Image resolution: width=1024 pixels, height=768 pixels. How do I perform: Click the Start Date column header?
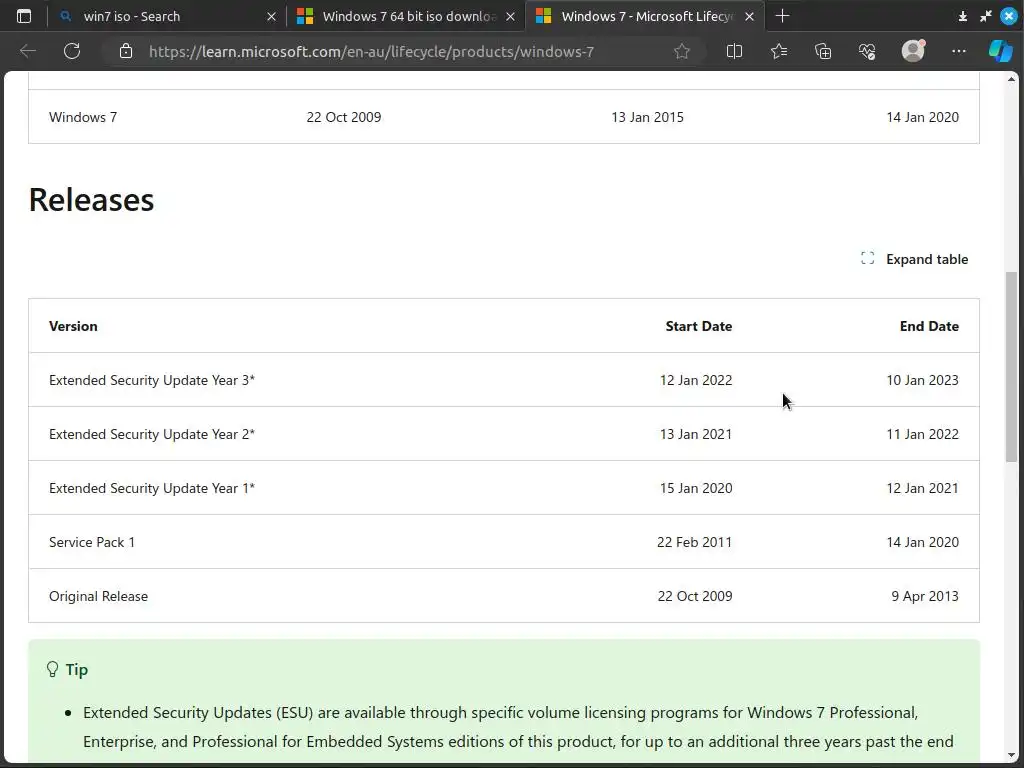click(699, 326)
